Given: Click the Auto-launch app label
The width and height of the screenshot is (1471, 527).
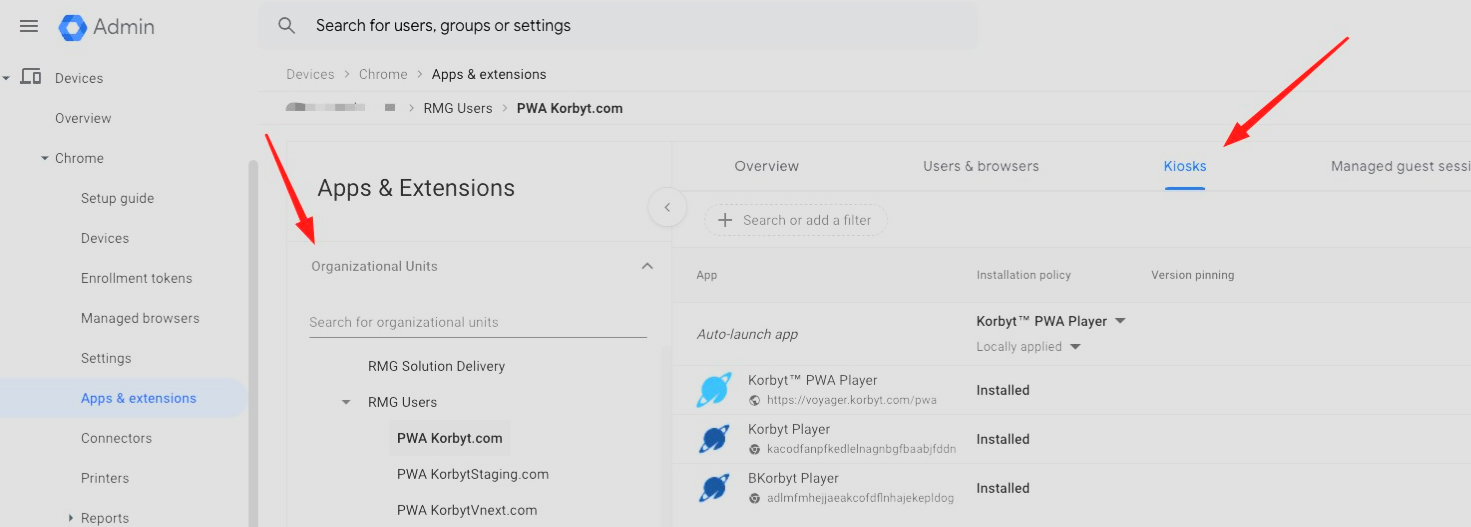Looking at the screenshot, I should point(747,334).
